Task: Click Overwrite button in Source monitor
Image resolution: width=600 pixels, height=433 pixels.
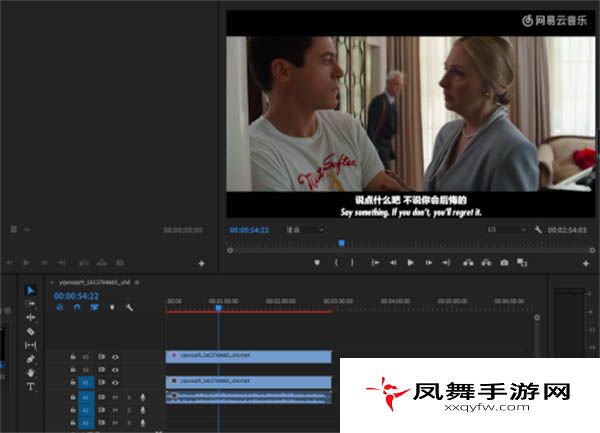Action: coord(102,262)
